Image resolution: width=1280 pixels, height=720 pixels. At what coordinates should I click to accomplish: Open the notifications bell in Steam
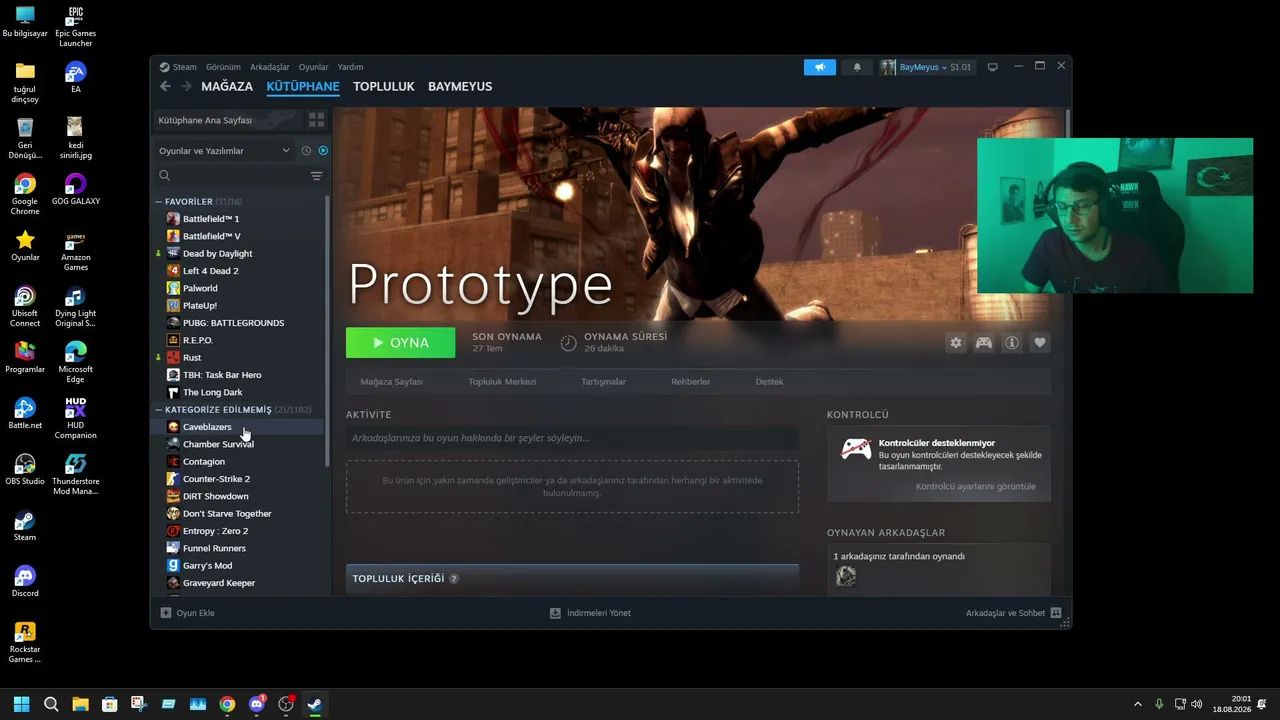click(857, 67)
